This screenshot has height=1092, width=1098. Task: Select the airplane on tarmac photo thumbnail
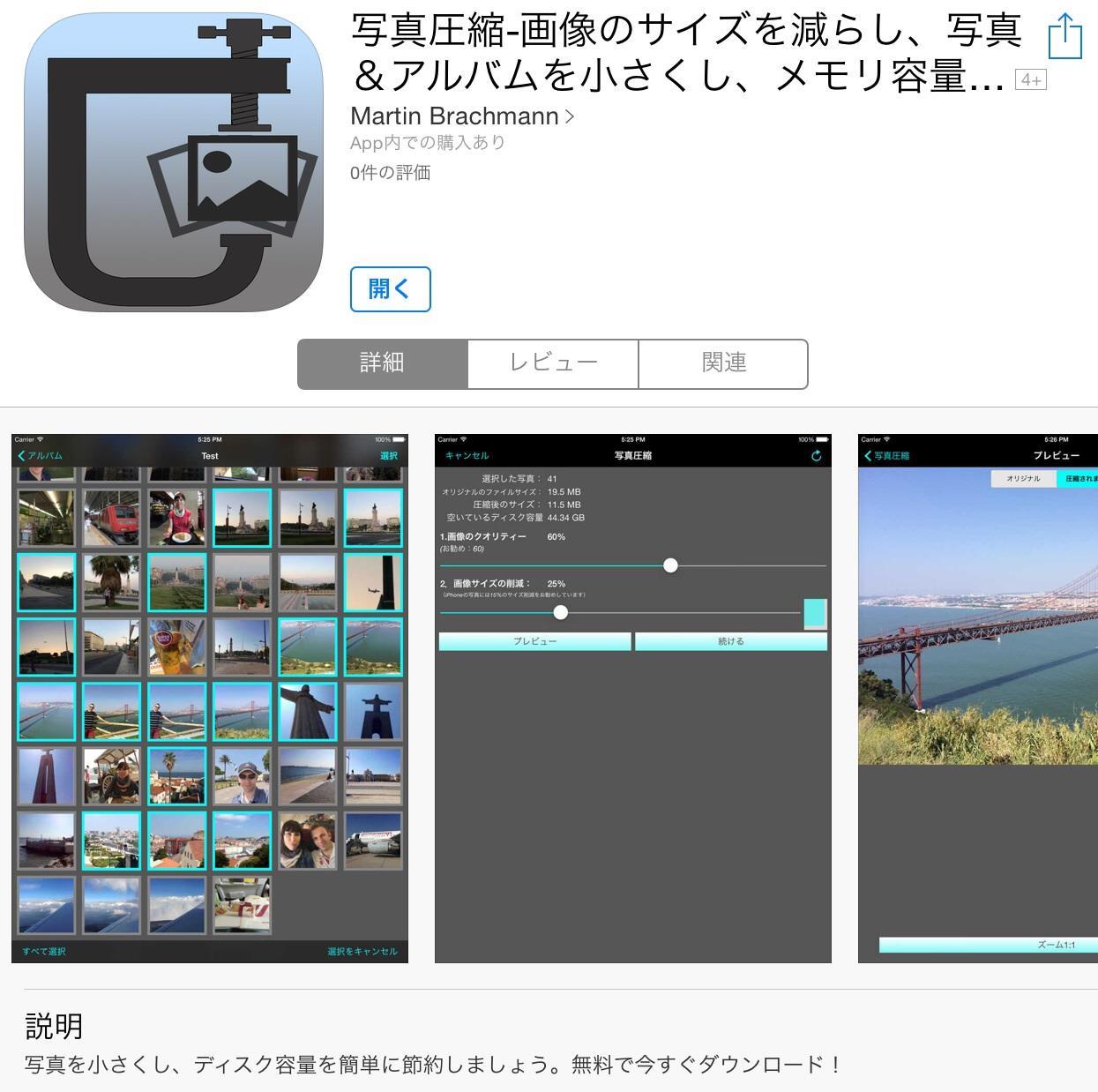click(x=373, y=840)
